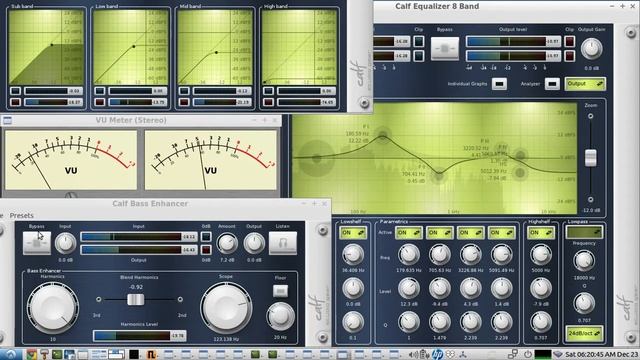The width and height of the screenshot is (640, 360).
Task: Toggle the Floor button in Bass Enhancer
Action: pos(280,291)
